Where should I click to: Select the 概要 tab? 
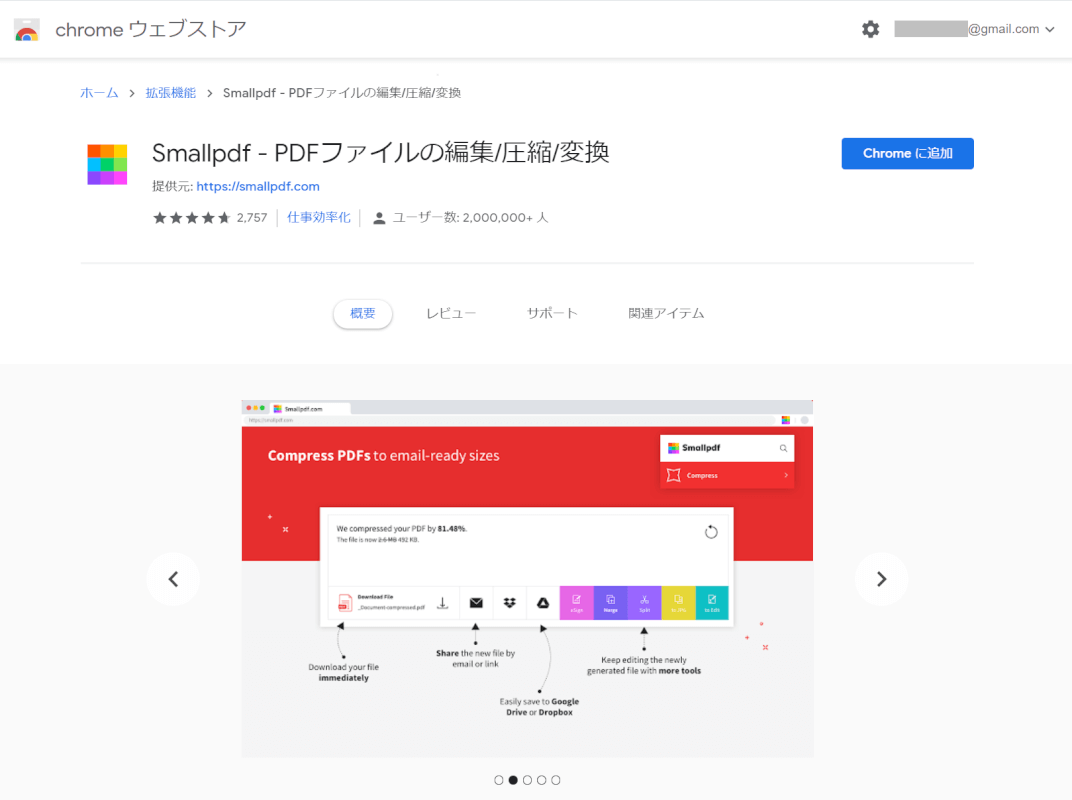363,313
